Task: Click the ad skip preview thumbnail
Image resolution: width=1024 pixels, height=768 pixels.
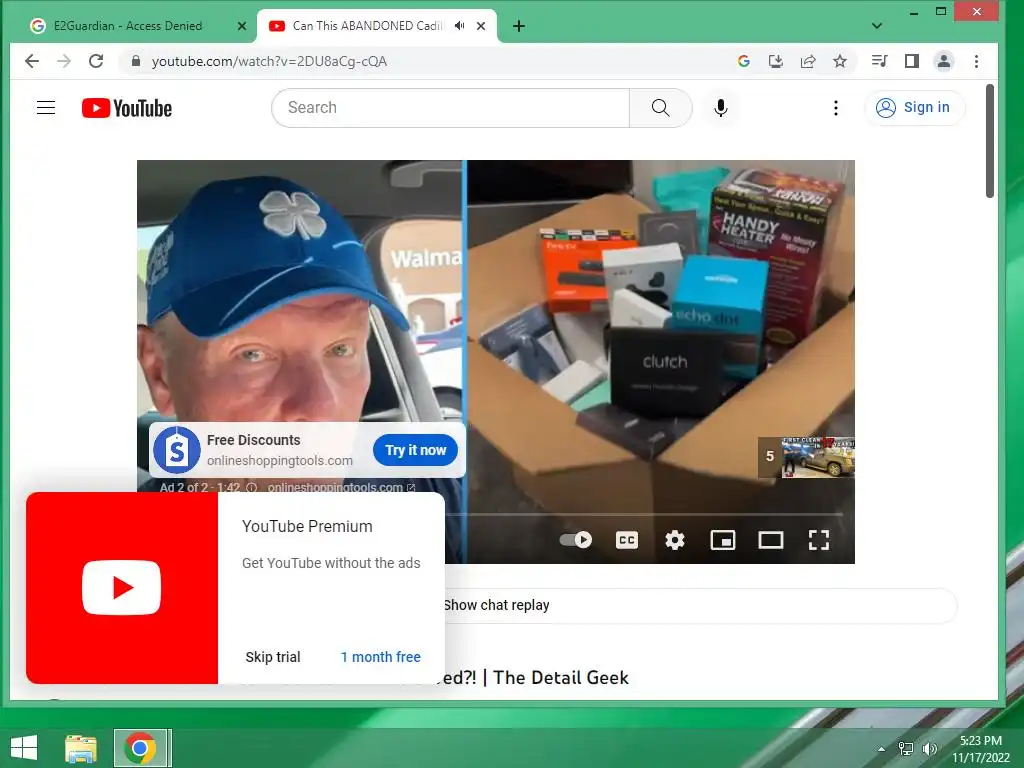Action: 818,457
